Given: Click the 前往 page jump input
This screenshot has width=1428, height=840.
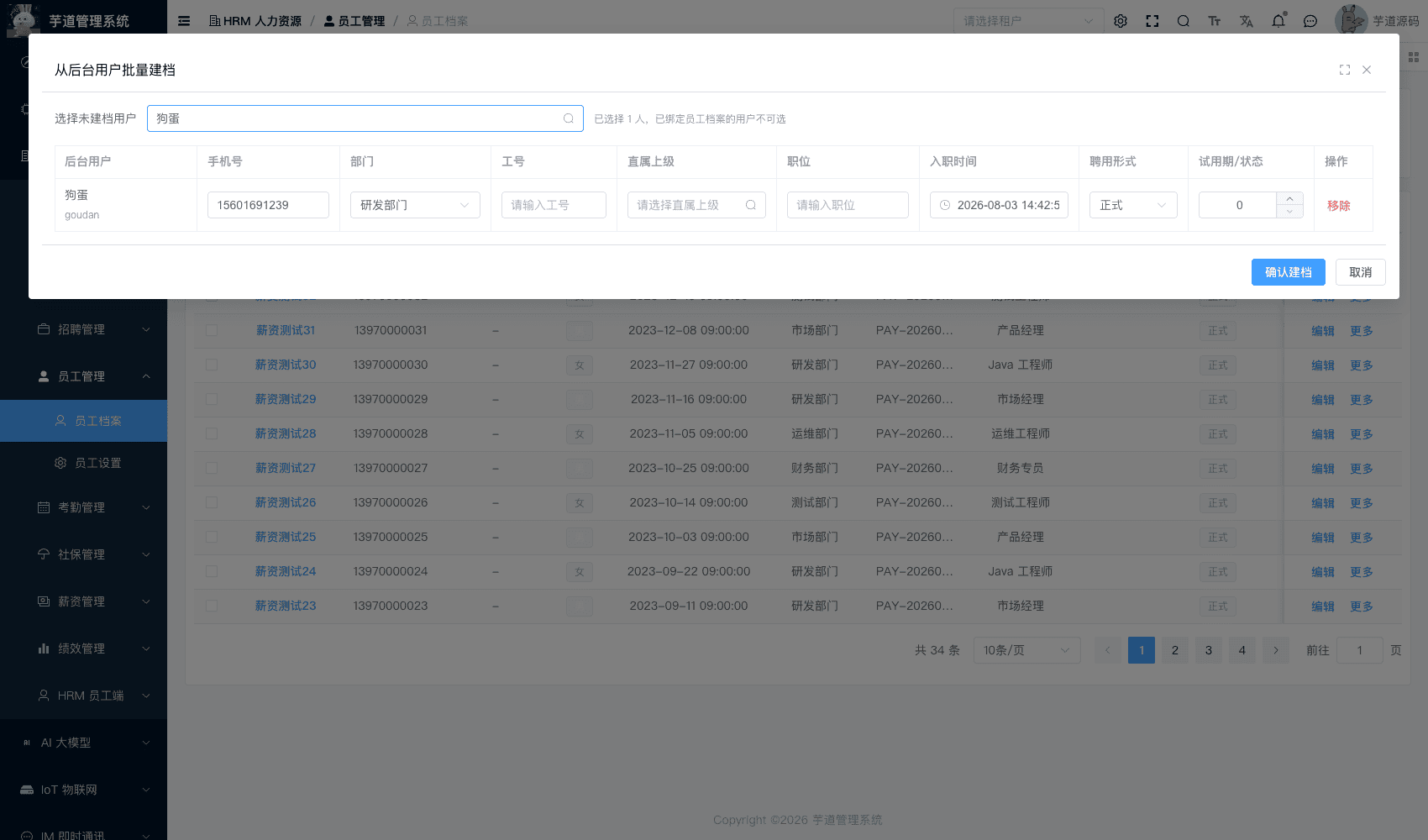Looking at the screenshot, I should point(1360,650).
